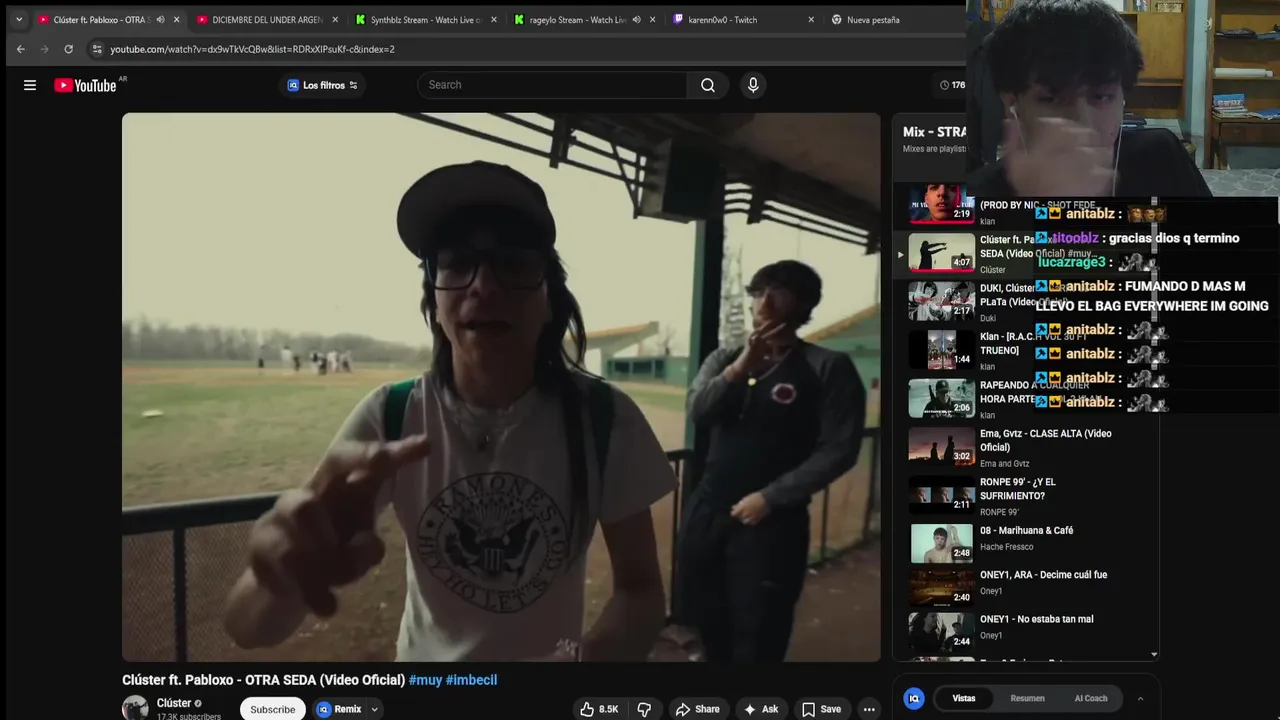Image resolution: width=1280 pixels, height=720 pixels.
Task: Click the search magnifier button
Action: click(x=708, y=85)
